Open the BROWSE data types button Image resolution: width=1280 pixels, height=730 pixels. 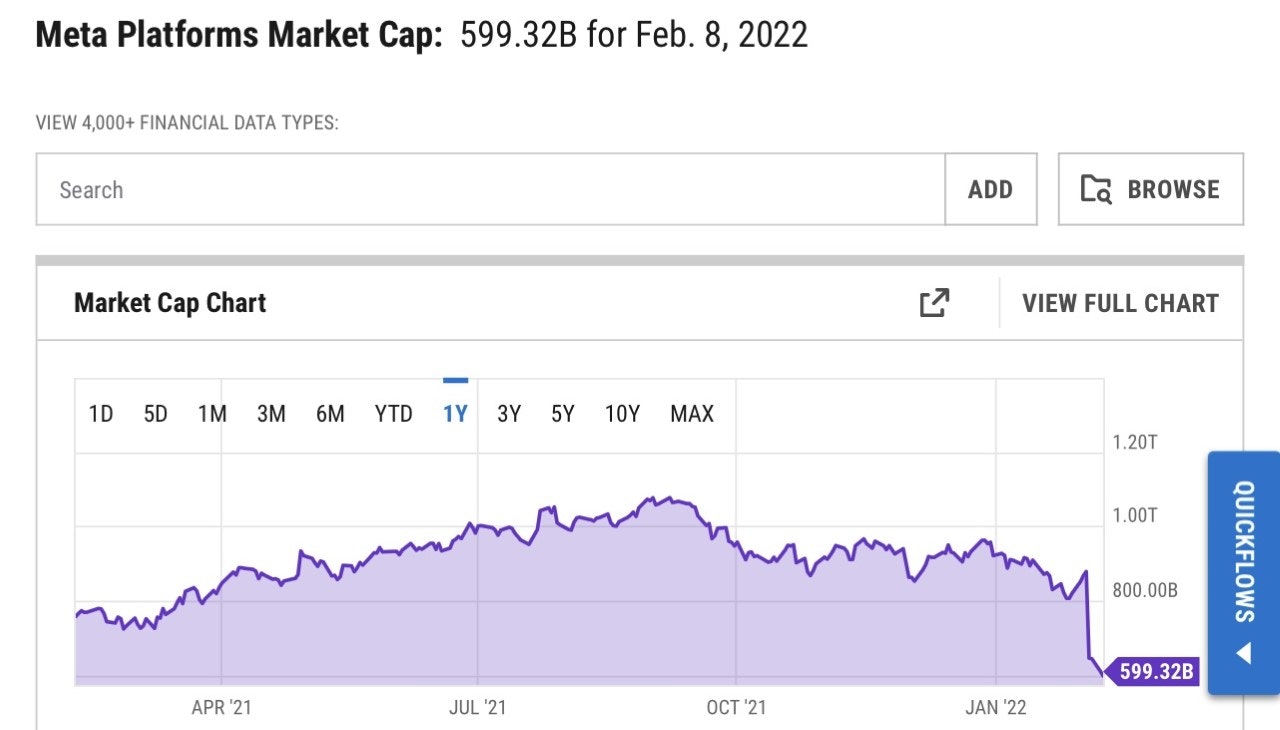(1151, 189)
